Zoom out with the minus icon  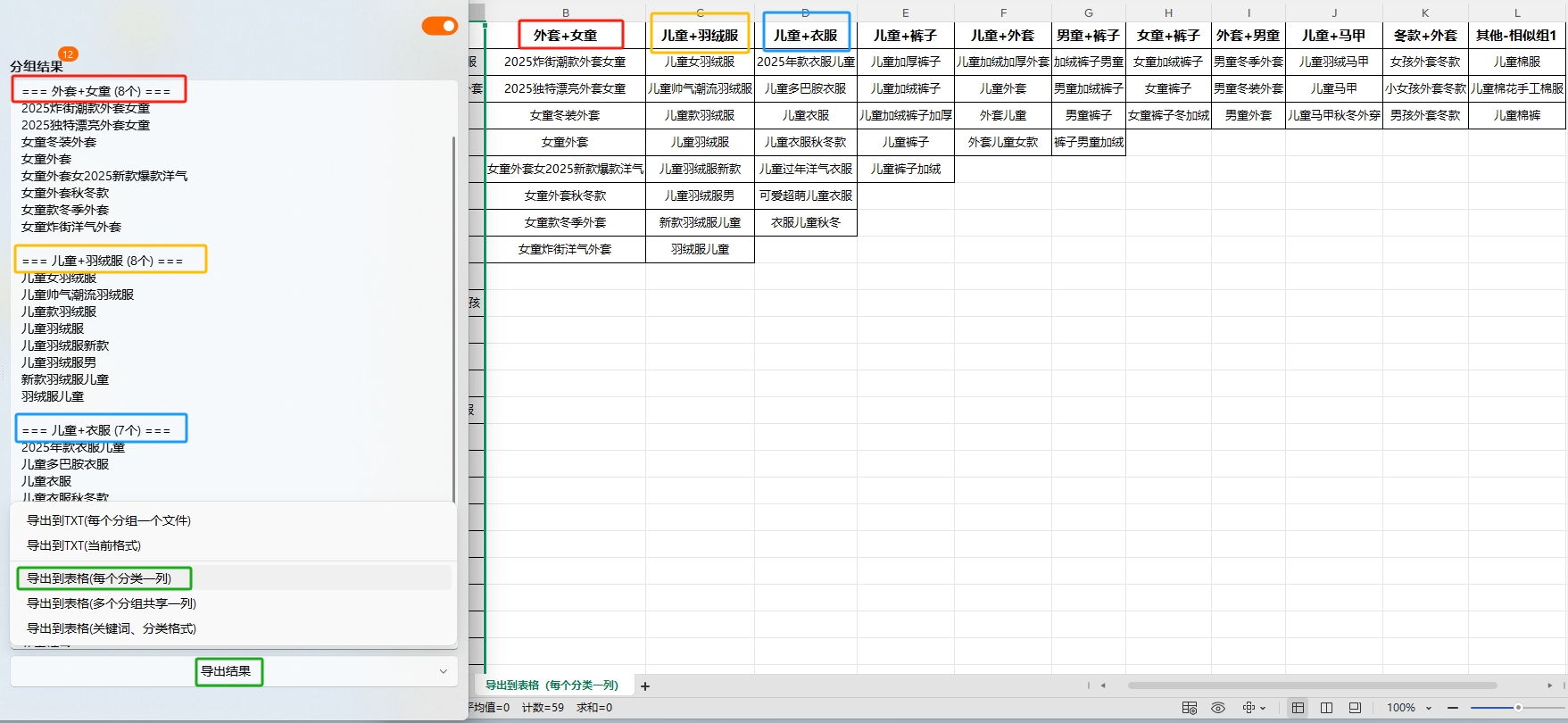coord(1453,708)
